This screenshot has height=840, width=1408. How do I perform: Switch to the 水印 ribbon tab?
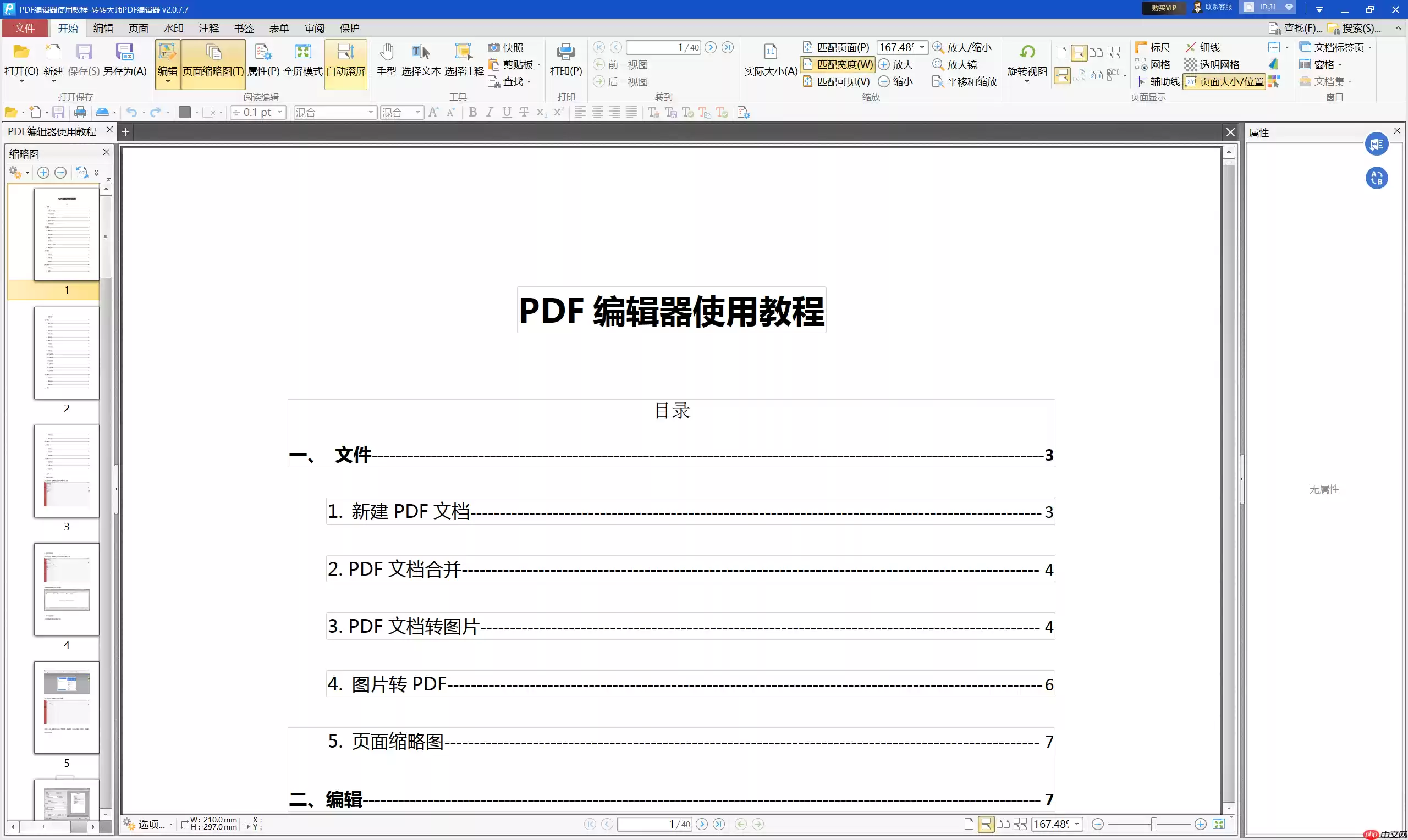click(x=173, y=27)
